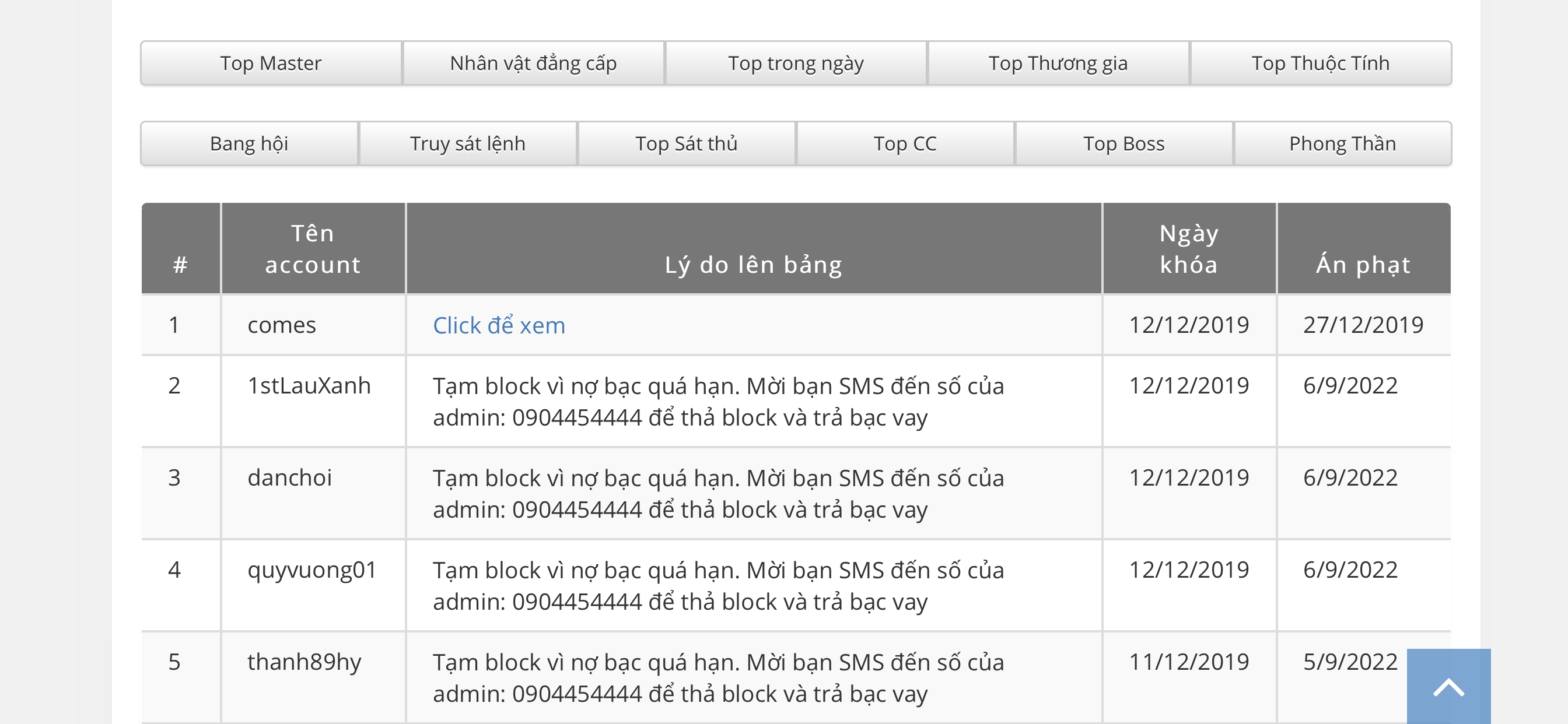Click the 'Click để xem' link
The width and height of the screenshot is (1568, 724).
499,325
